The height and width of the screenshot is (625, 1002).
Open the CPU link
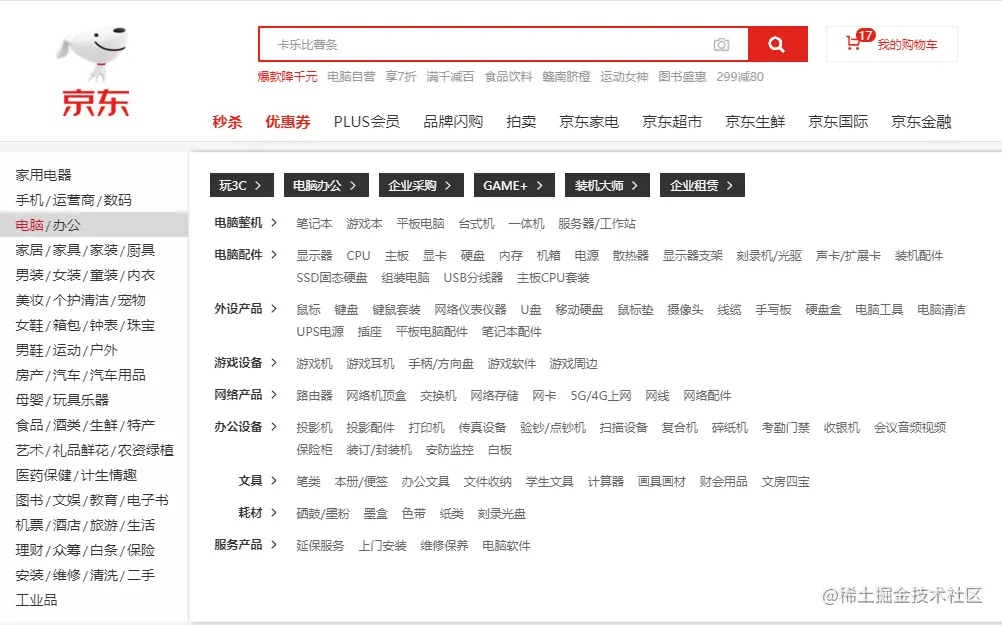[358, 256]
